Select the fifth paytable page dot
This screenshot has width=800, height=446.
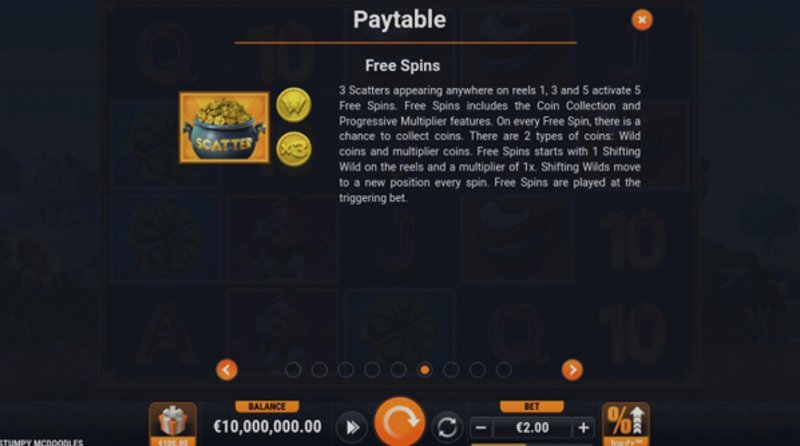pos(398,369)
